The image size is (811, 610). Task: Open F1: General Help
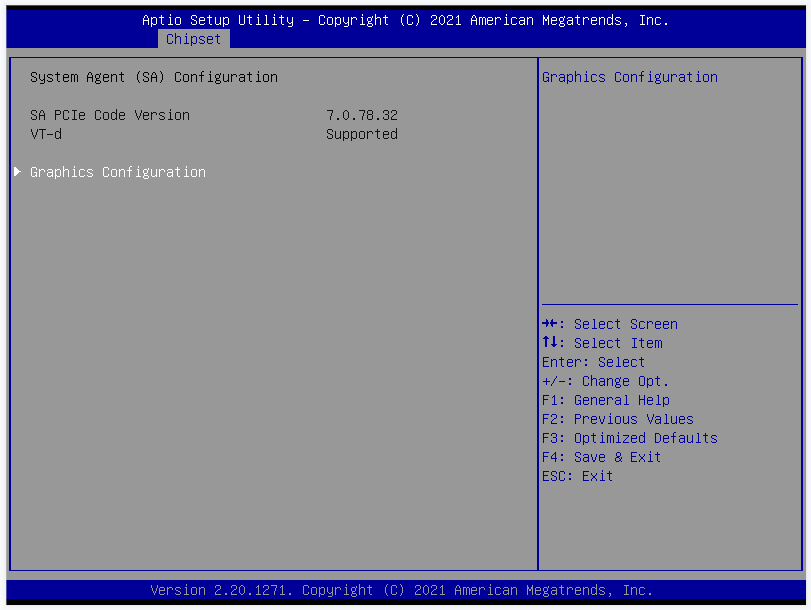pyautogui.click(x=606, y=400)
